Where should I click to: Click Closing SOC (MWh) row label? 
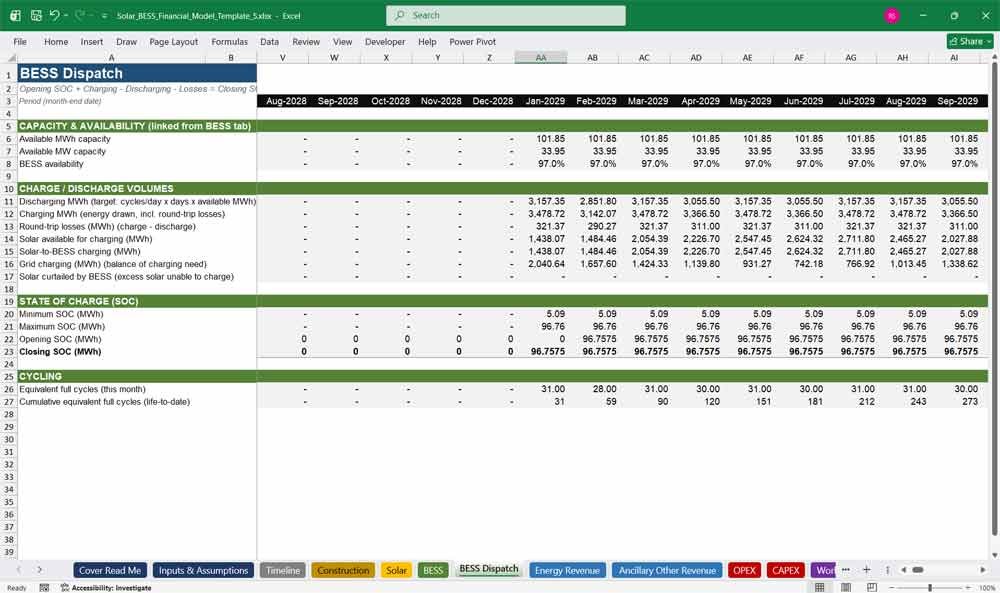coord(60,351)
